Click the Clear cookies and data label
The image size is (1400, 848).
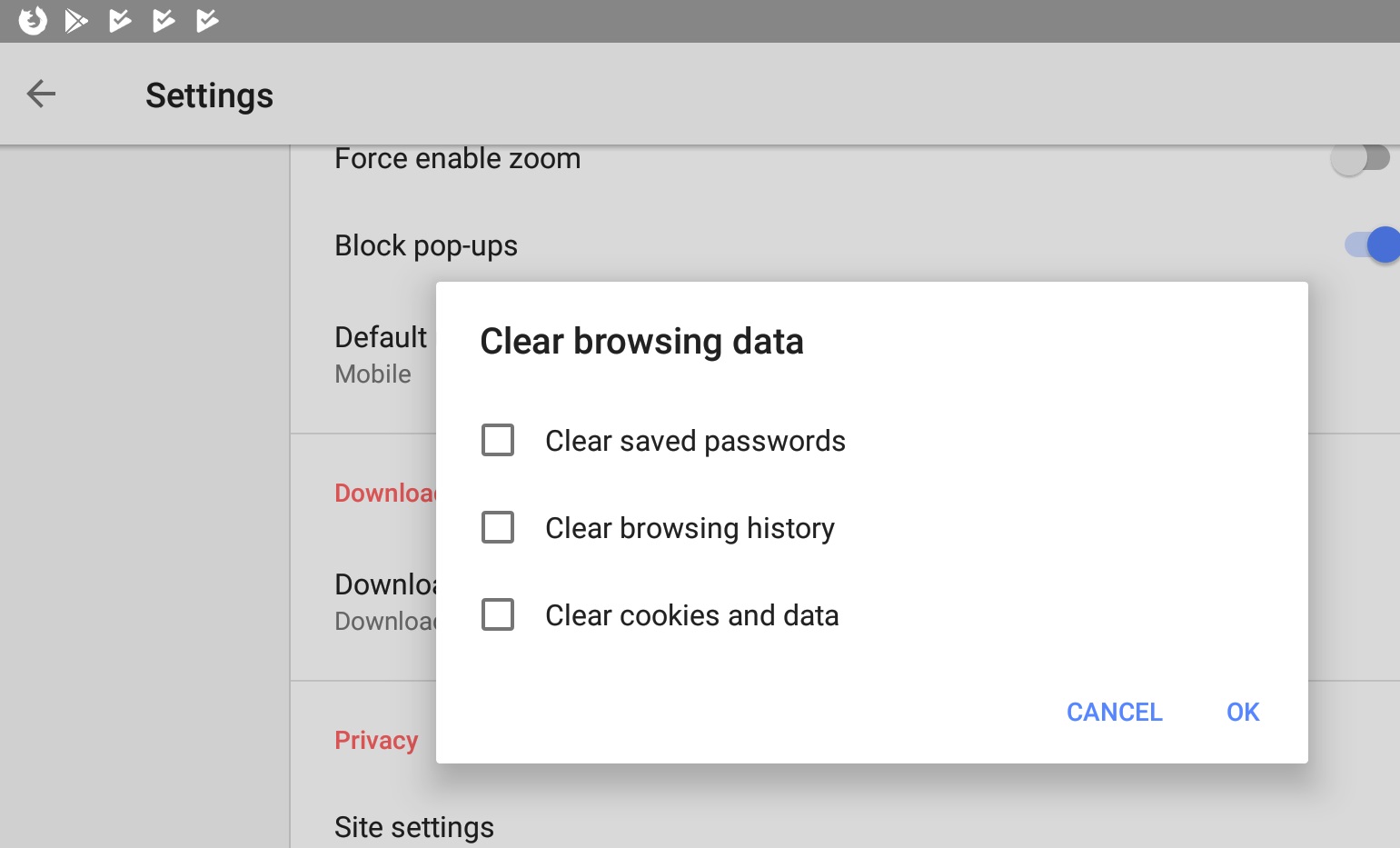[x=691, y=615]
